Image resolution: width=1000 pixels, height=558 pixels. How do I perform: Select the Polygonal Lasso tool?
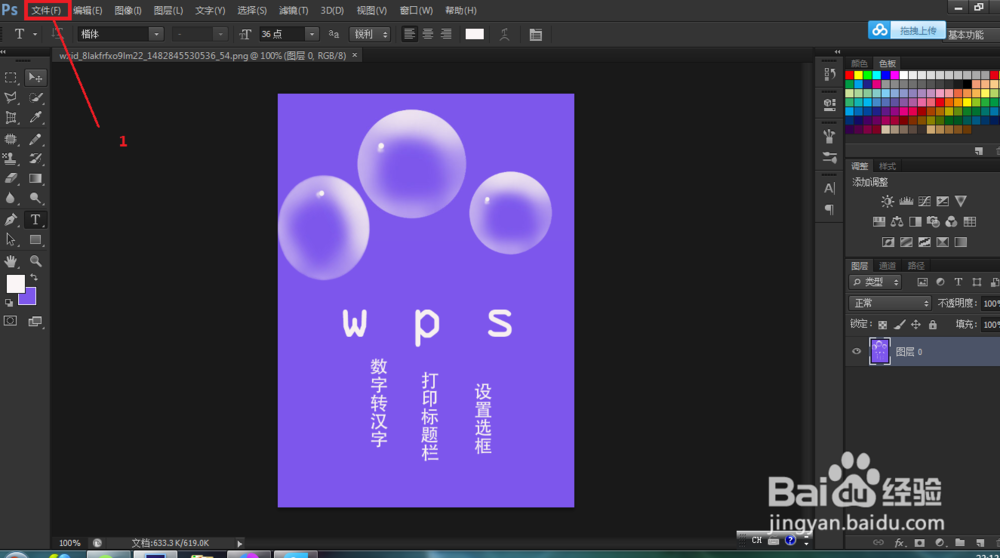point(11,98)
